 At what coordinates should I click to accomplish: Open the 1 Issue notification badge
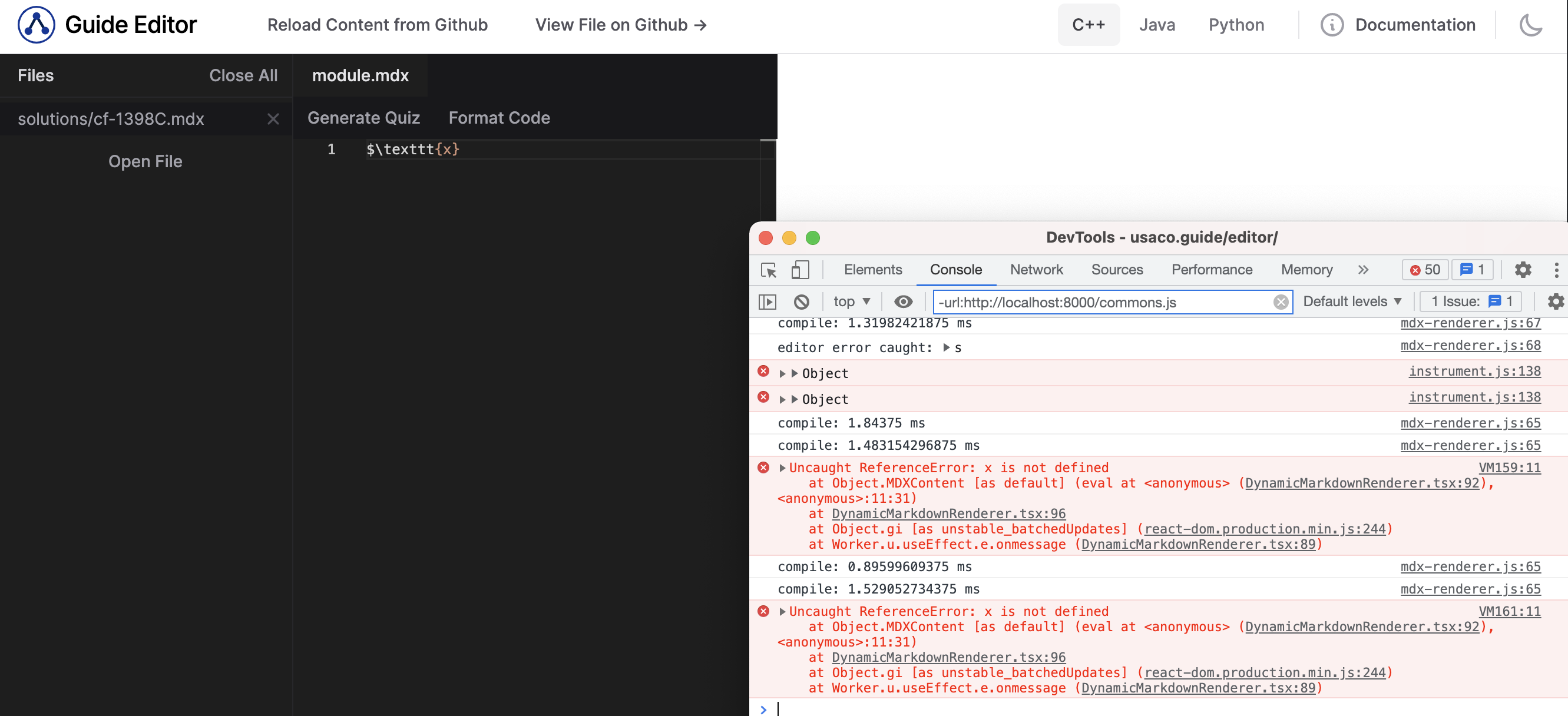point(1471,301)
